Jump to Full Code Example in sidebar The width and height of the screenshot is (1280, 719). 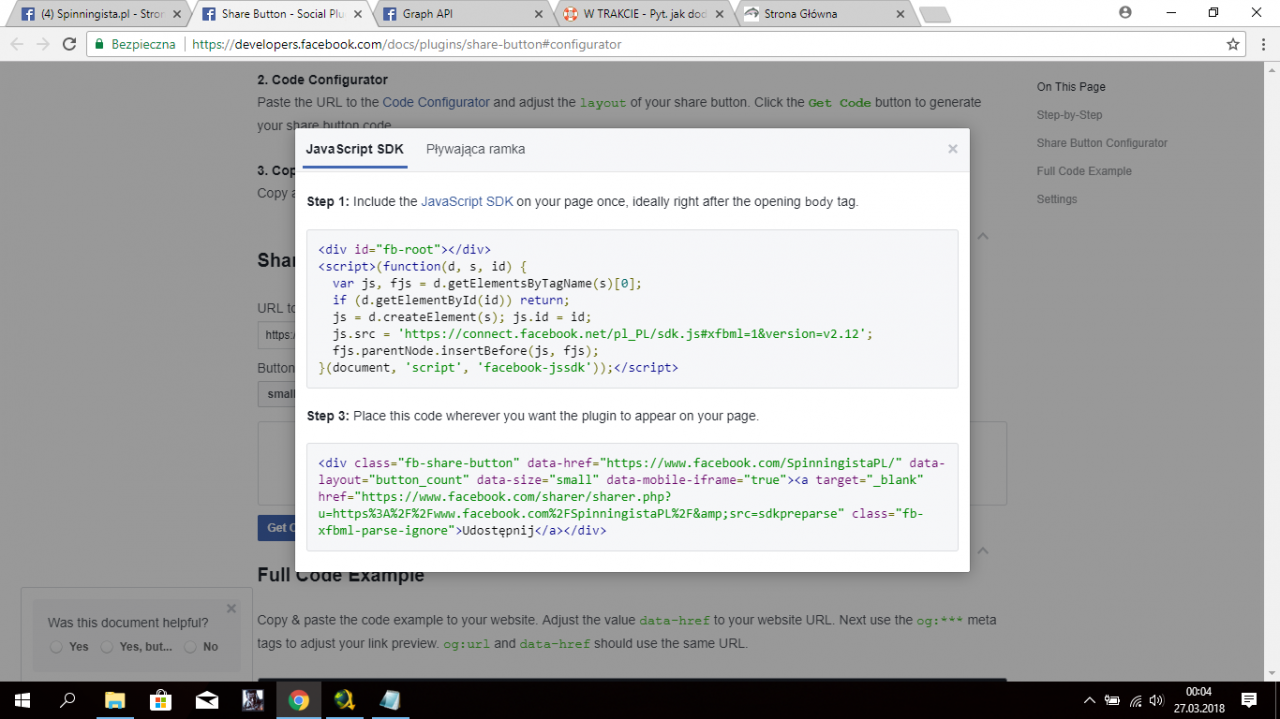point(1084,171)
